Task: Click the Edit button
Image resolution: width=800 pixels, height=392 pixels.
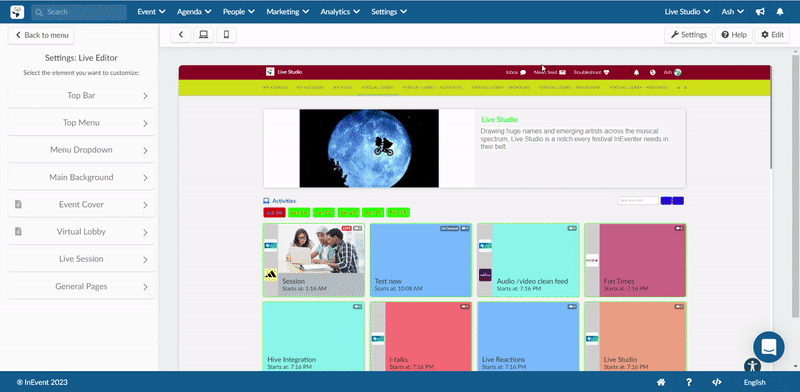Action: [772, 35]
